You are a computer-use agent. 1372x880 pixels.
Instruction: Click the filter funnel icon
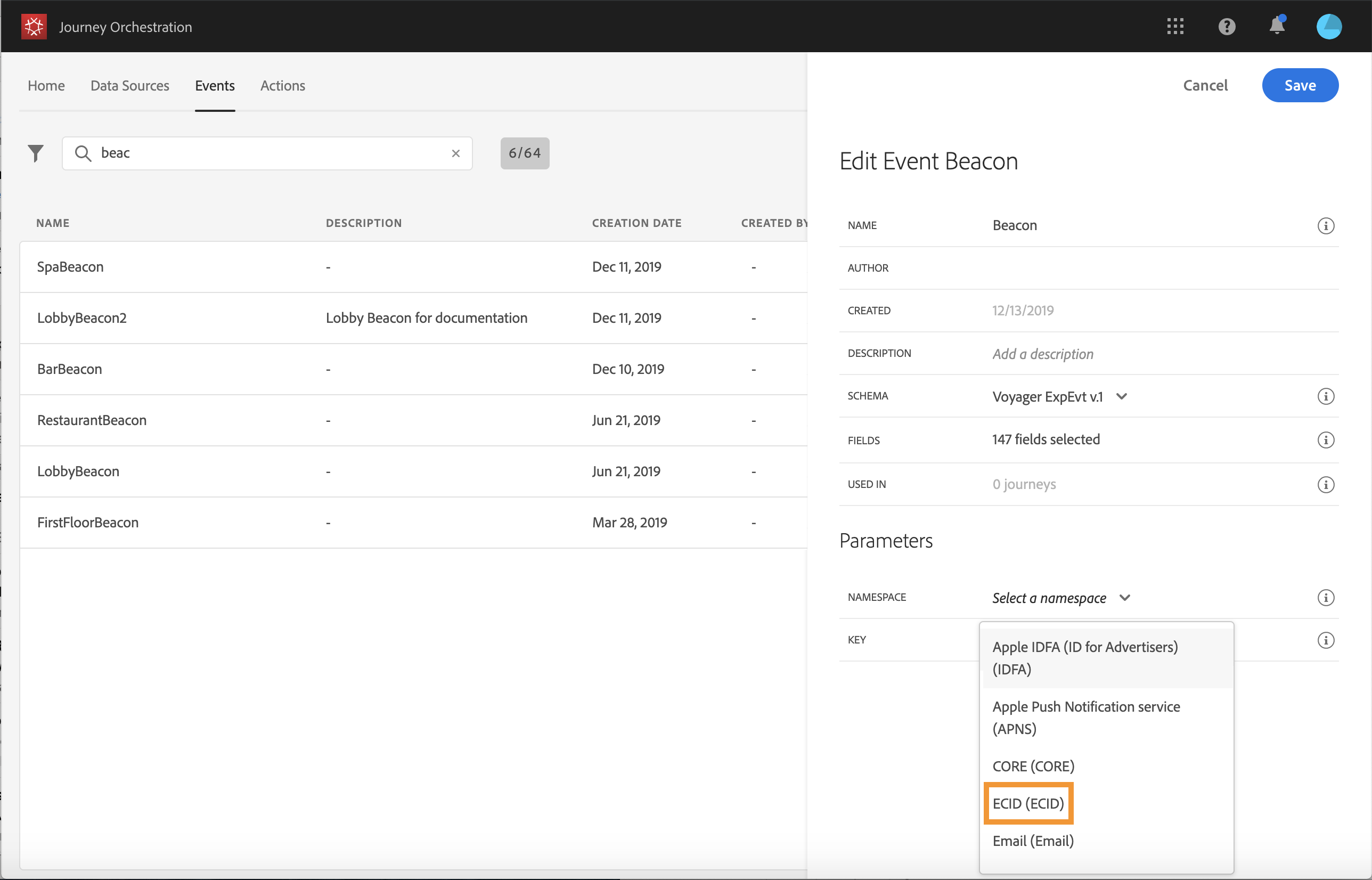click(x=35, y=152)
